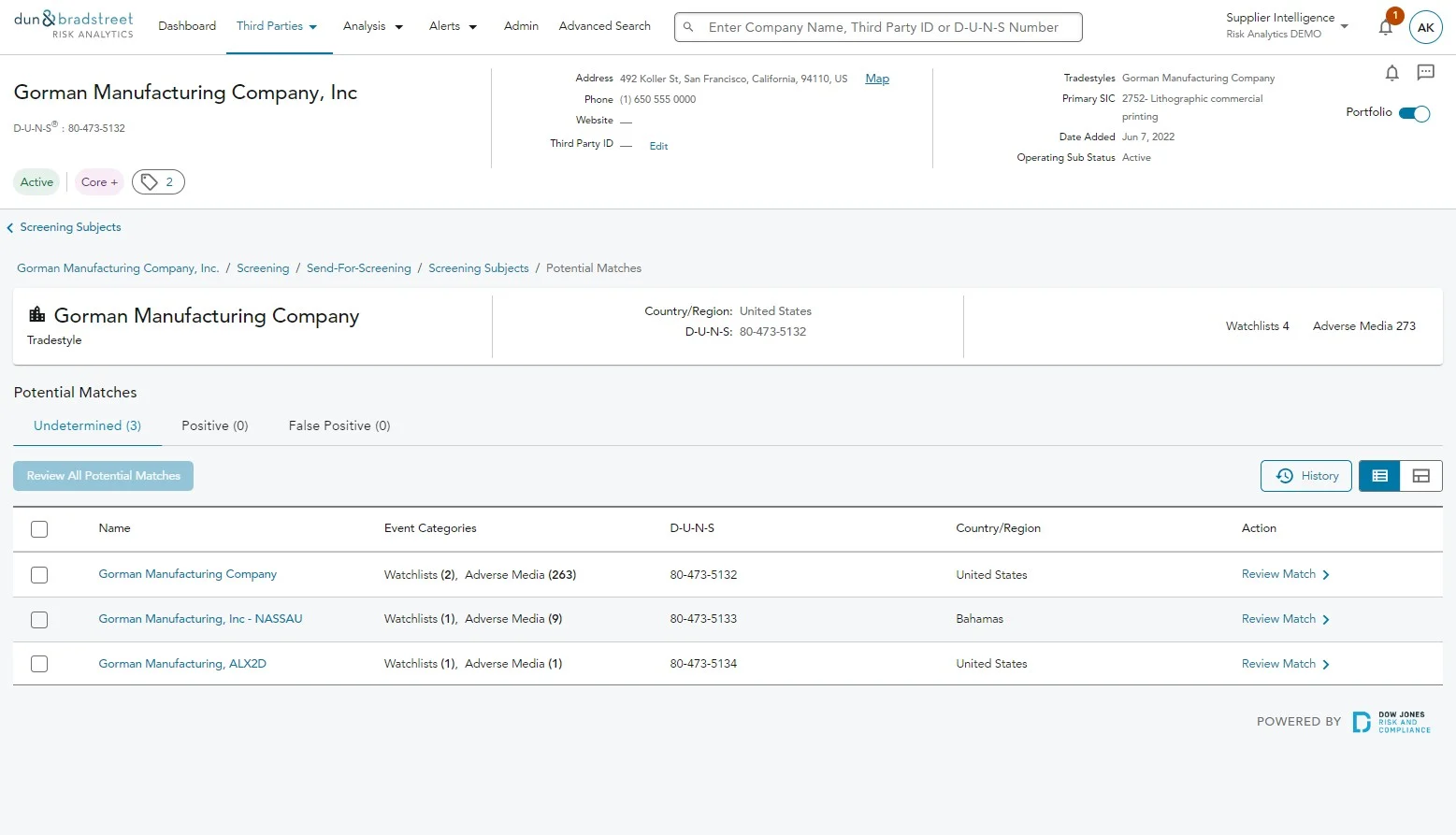Open the AK user avatar menu
1456x835 pixels.
[1425, 27]
